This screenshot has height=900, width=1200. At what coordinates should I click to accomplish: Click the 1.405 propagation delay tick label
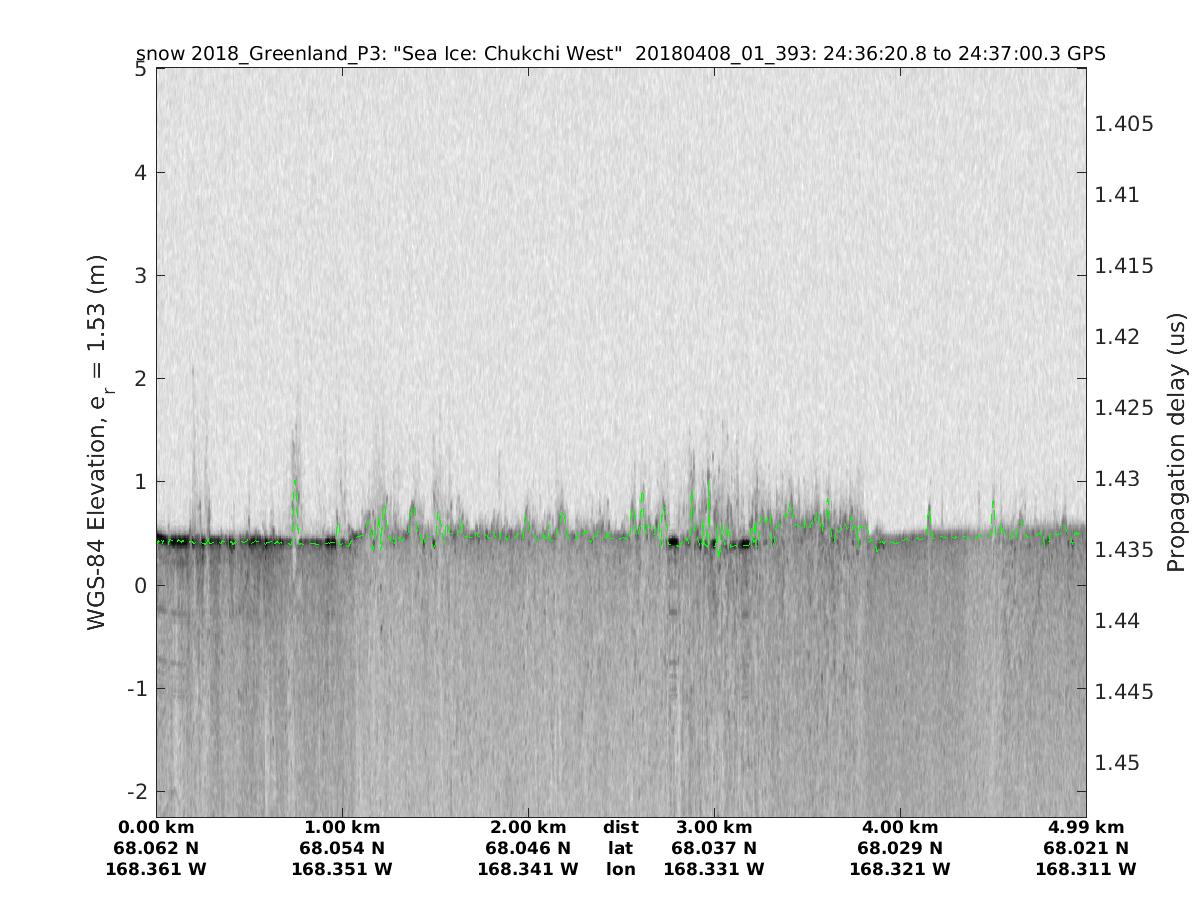pyautogui.click(x=1124, y=124)
